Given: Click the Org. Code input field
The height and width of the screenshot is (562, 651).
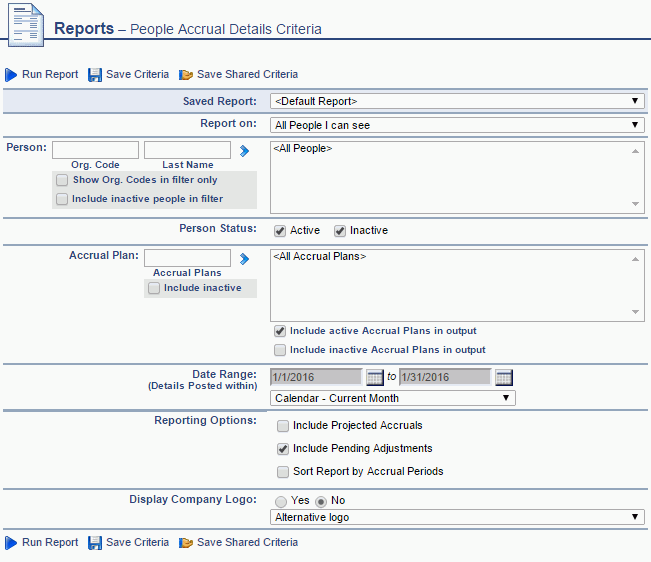Looking at the screenshot, I should tap(95, 150).
